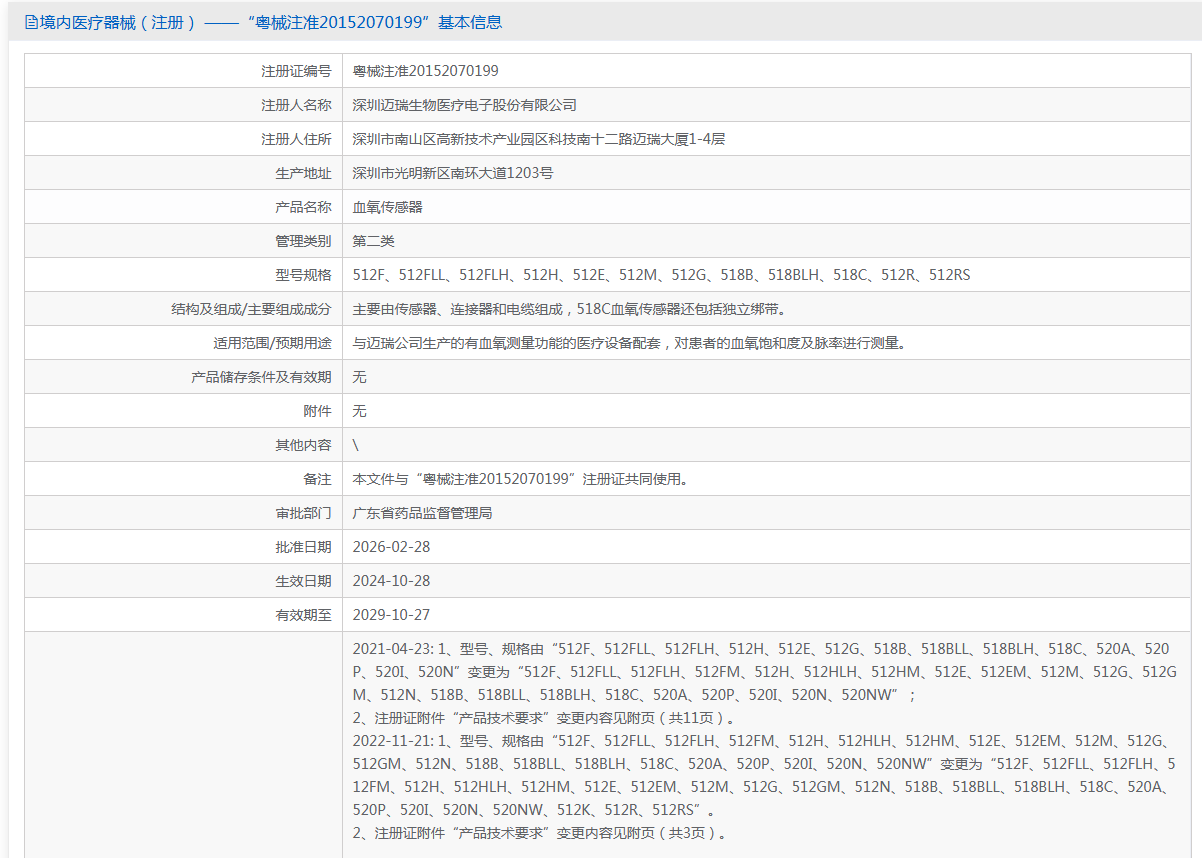This screenshot has width=1202, height=858.
Task: Select the backslash value in the 其他内容 row
Action: [x=356, y=445]
